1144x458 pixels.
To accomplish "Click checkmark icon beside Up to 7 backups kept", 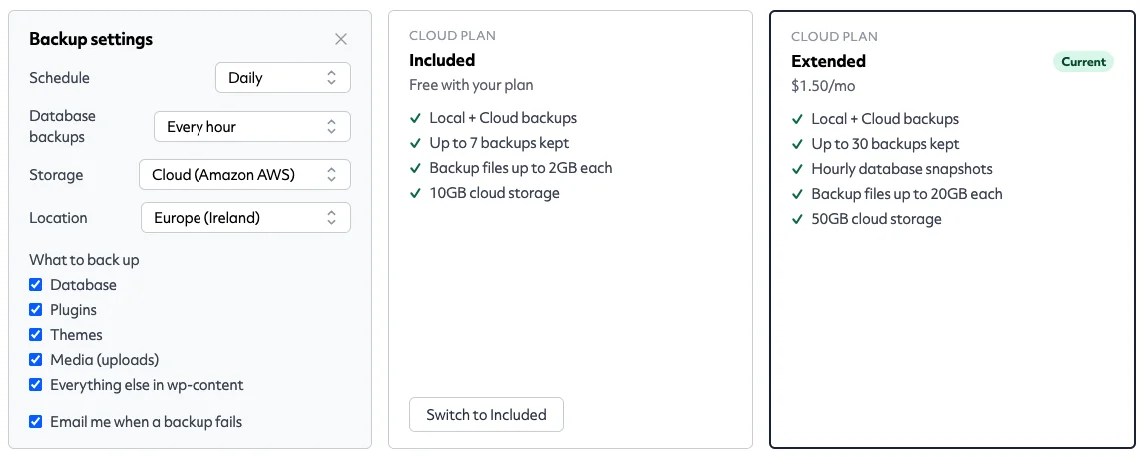I will tap(415, 143).
